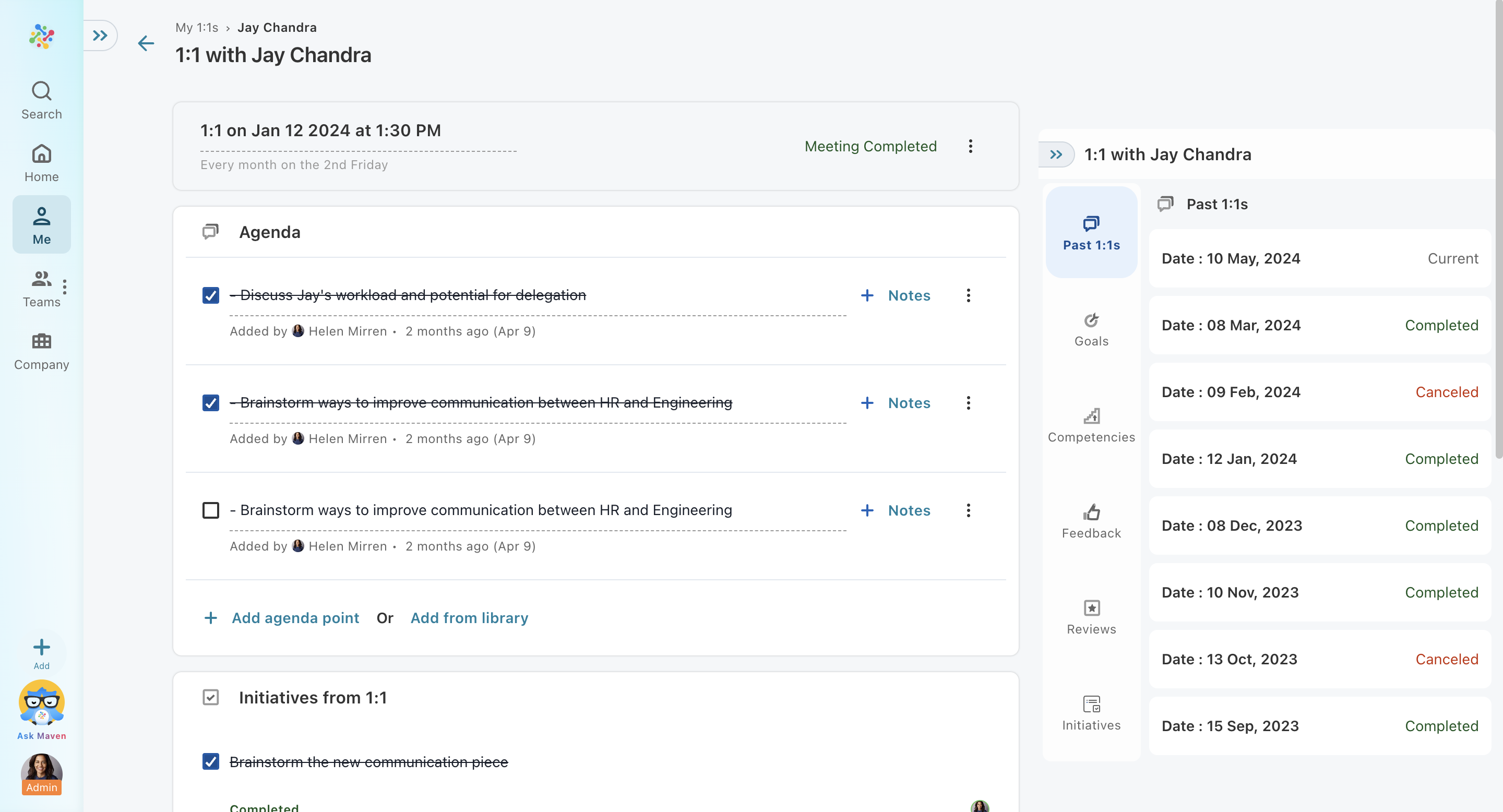The height and width of the screenshot is (812, 1503).
Task: Select the Past 1:1s tab
Action: tap(1091, 233)
